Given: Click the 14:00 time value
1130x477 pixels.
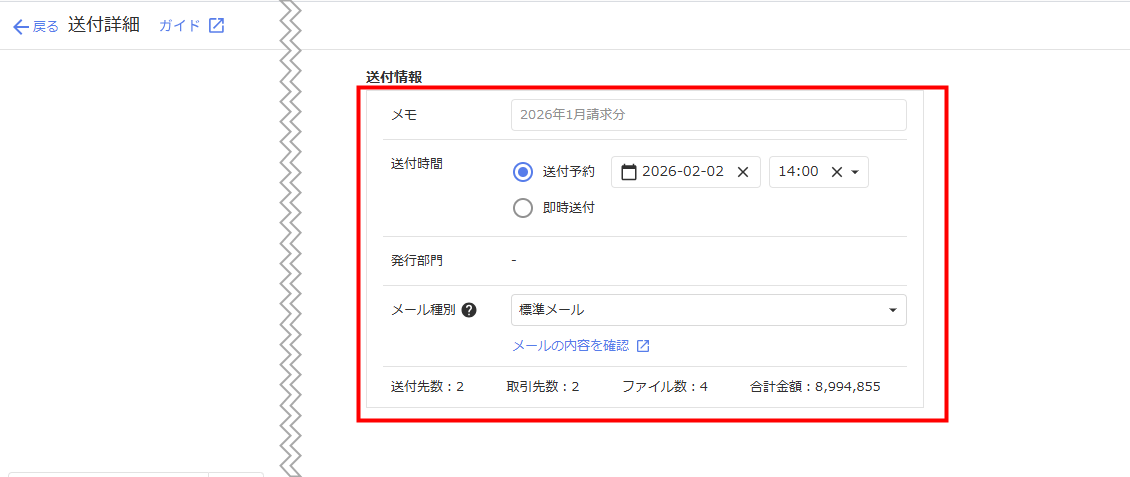Looking at the screenshot, I should click(798, 172).
